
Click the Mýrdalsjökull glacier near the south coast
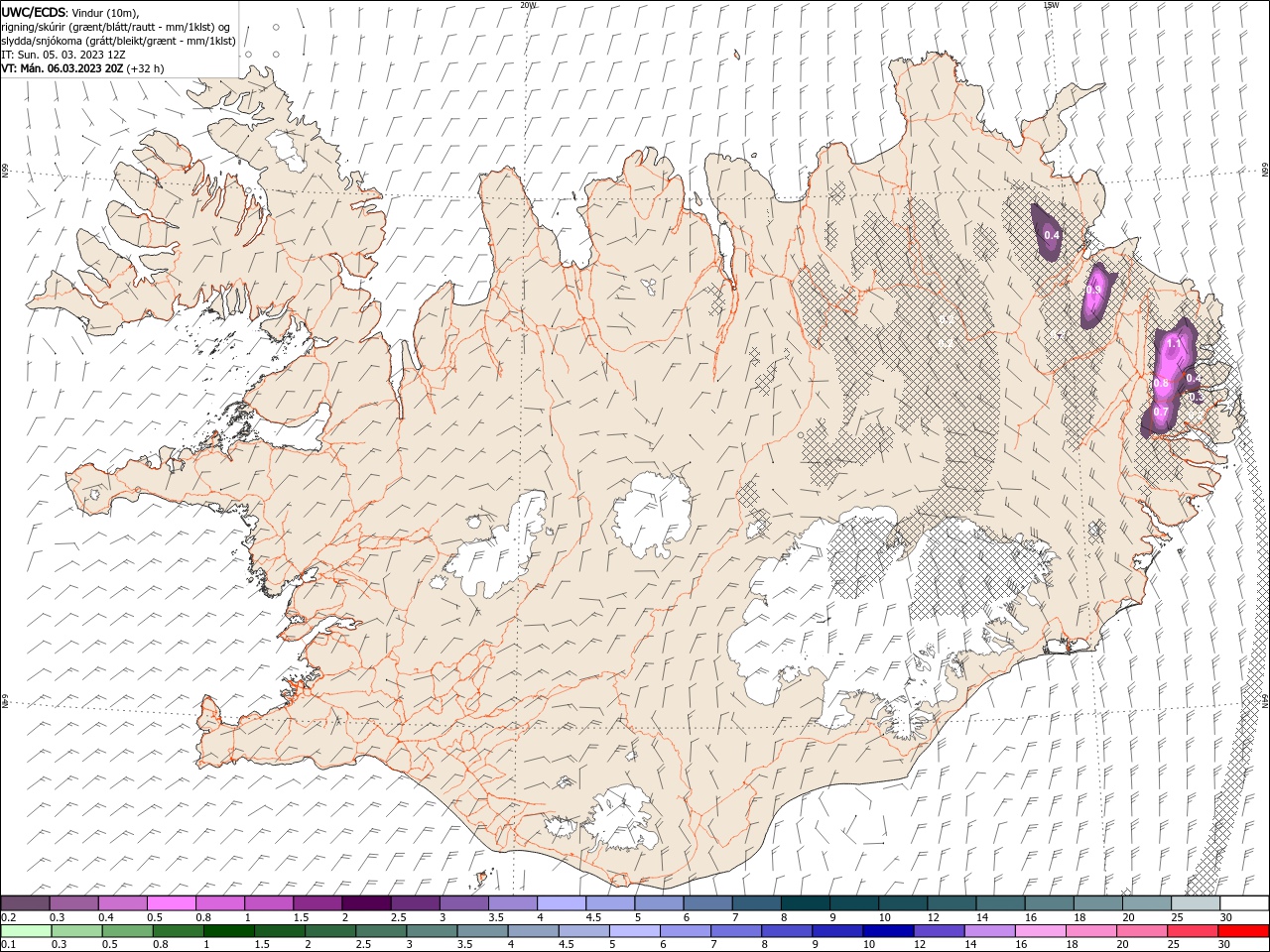pyautogui.click(x=620, y=815)
